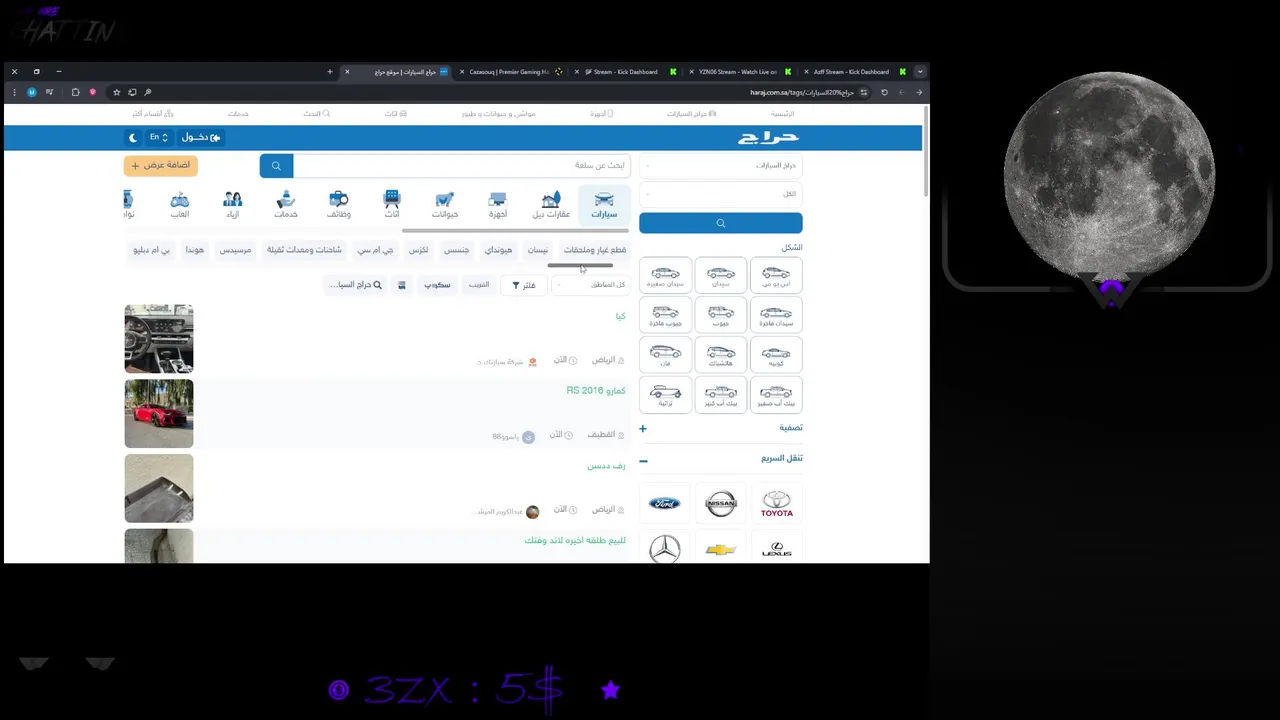Click the اضافة عرض add listing button

click(x=161, y=165)
